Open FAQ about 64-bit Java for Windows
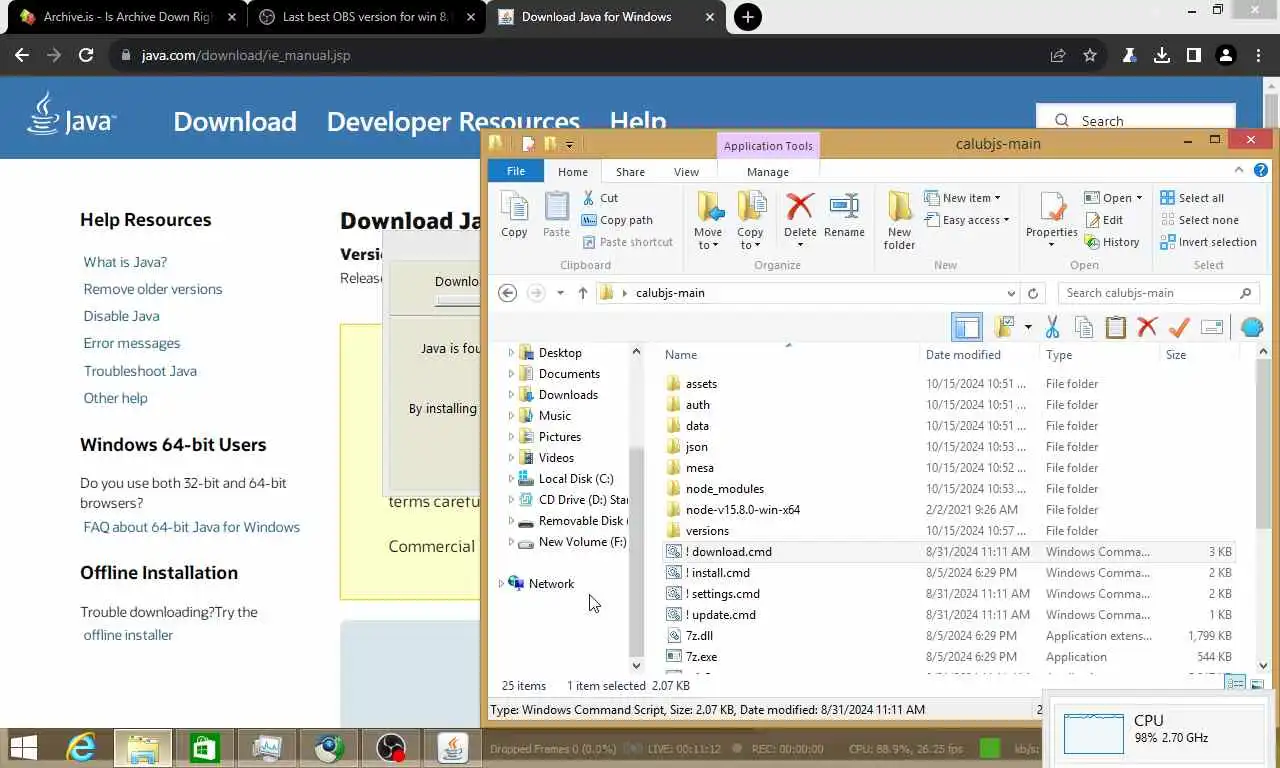The height and width of the screenshot is (768, 1280). point(192,527)
